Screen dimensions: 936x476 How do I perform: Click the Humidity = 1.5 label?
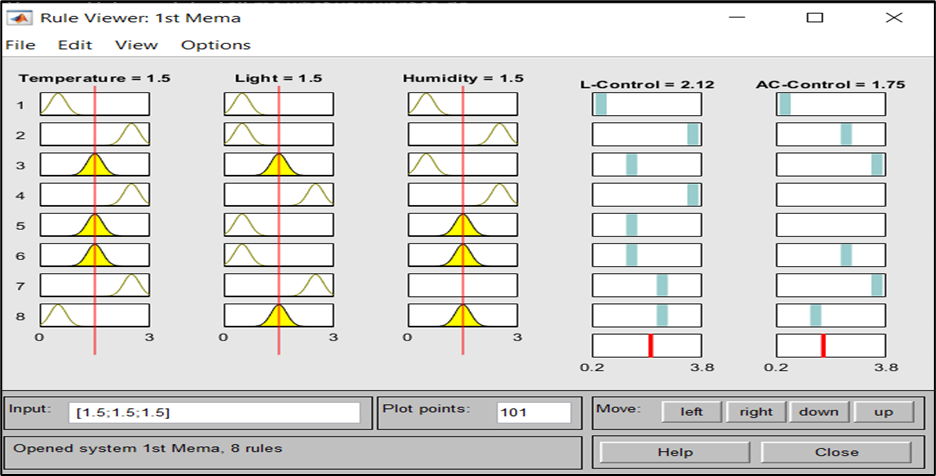[463, 78]
